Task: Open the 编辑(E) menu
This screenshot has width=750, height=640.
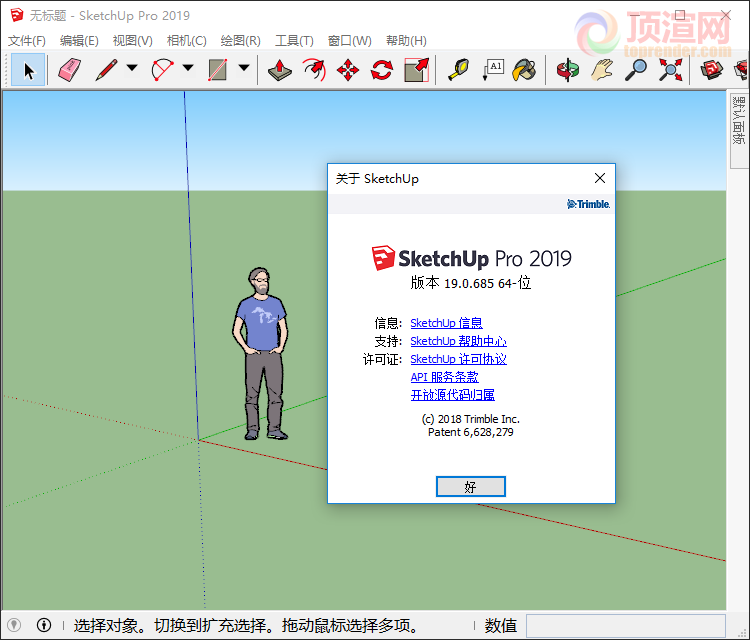Action: tap(79, 41)
